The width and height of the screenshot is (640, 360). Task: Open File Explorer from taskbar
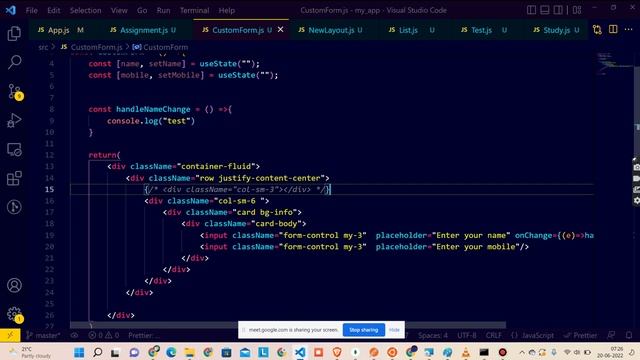pos(189,352)
